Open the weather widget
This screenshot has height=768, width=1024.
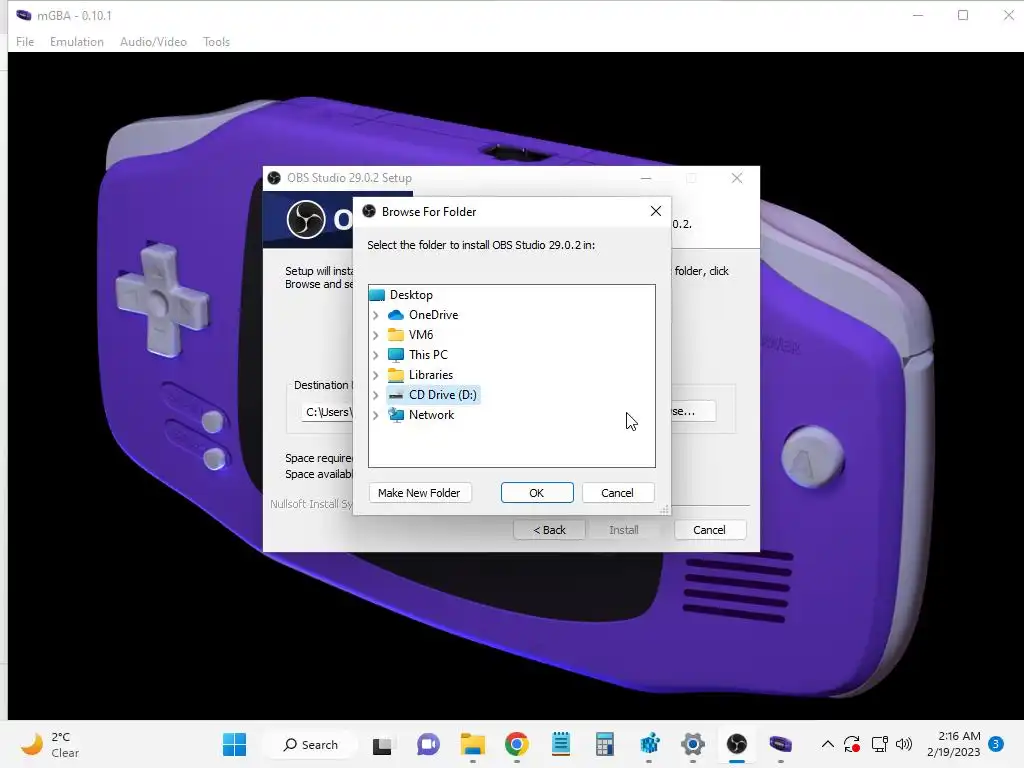[50, 744]
